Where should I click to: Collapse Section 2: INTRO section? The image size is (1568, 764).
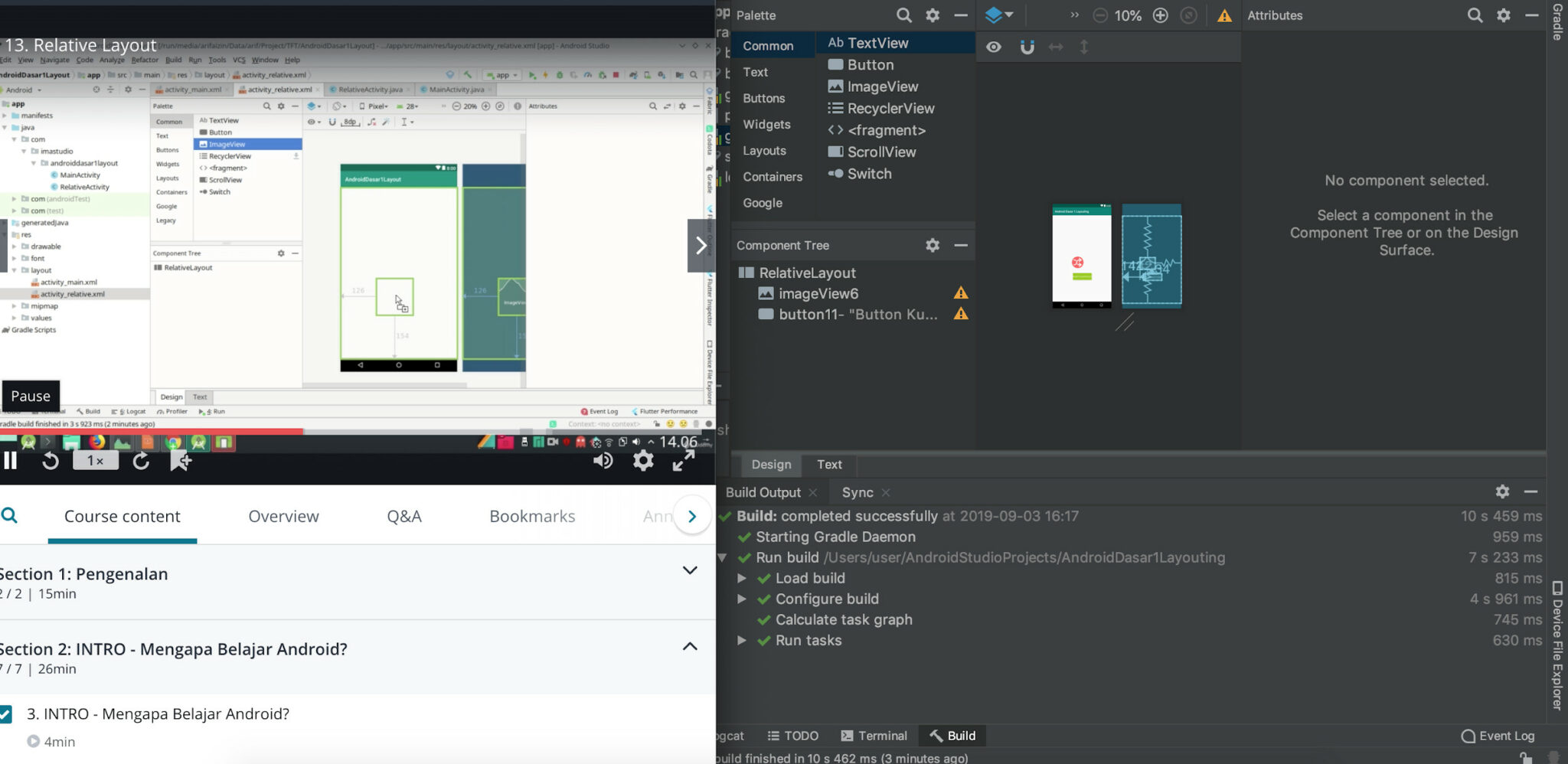pyautogui.click(x=690, y=646)
